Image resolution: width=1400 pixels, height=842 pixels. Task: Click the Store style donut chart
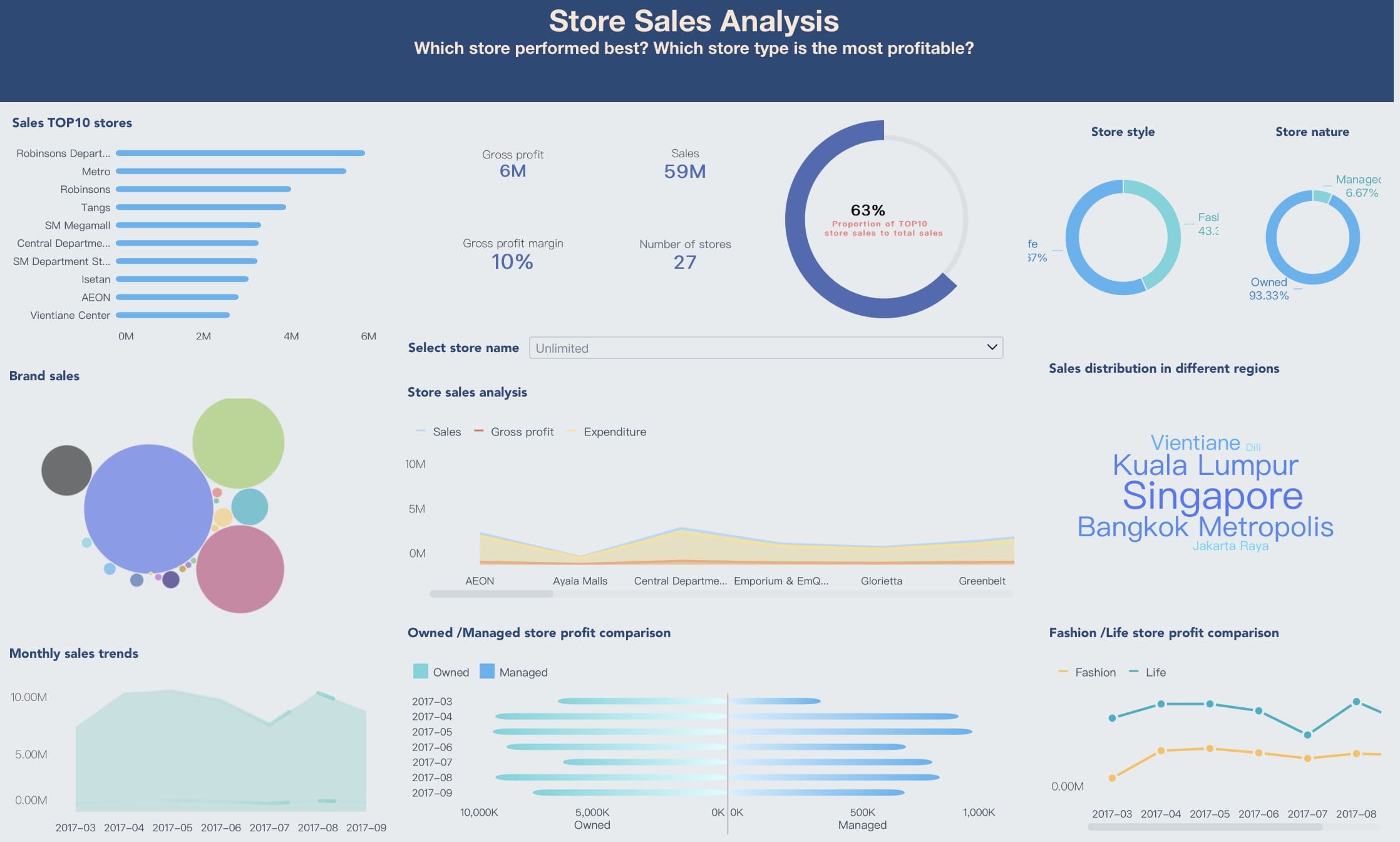[x=1123, y=237]
